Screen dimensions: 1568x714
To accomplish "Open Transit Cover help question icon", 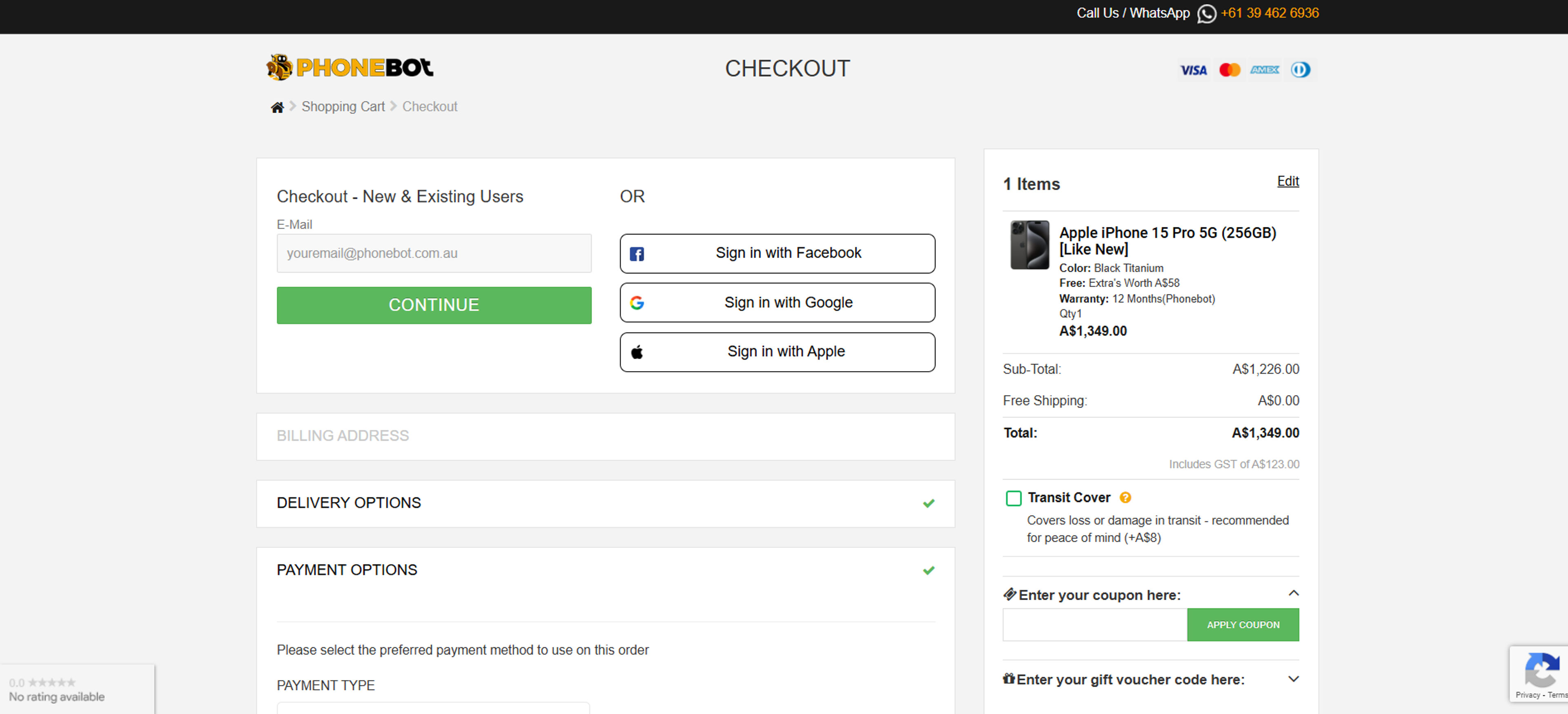I will (1125, 498).
